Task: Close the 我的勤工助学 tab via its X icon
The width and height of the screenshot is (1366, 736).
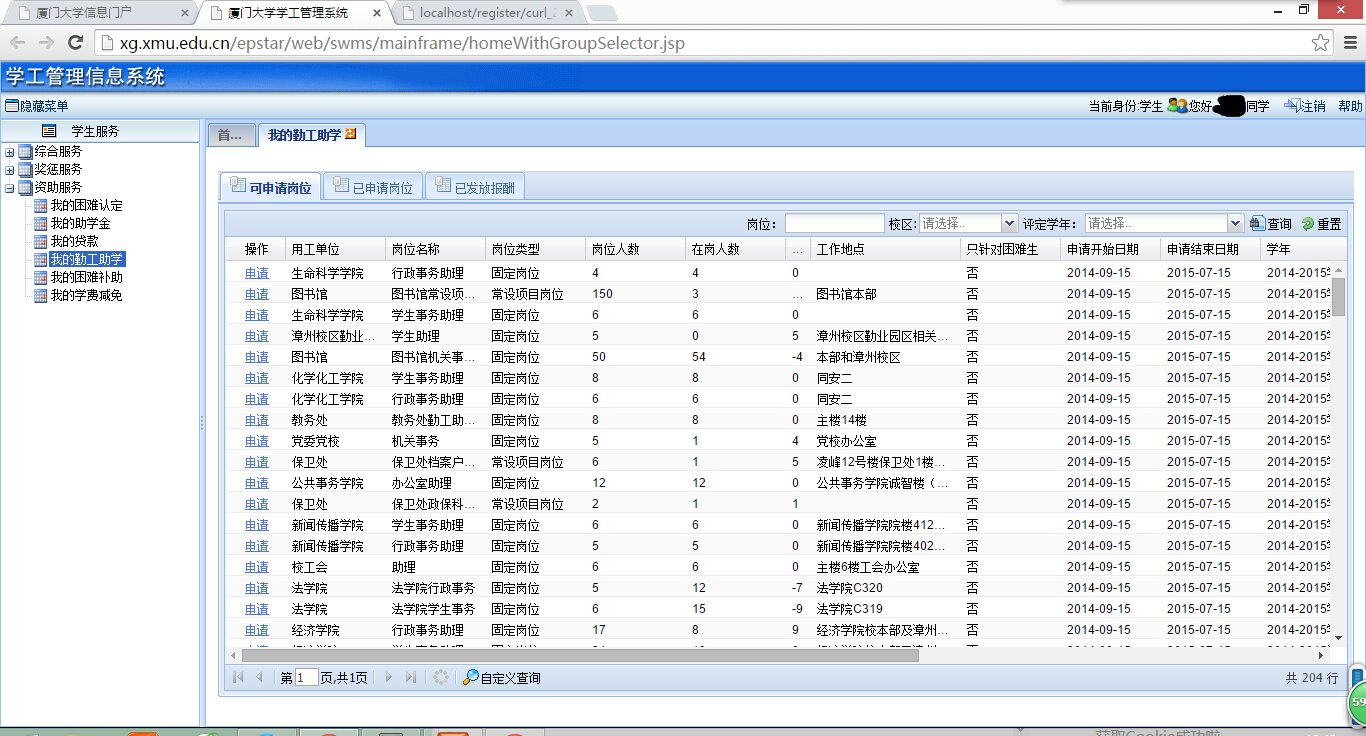Action: coord(351,134)
